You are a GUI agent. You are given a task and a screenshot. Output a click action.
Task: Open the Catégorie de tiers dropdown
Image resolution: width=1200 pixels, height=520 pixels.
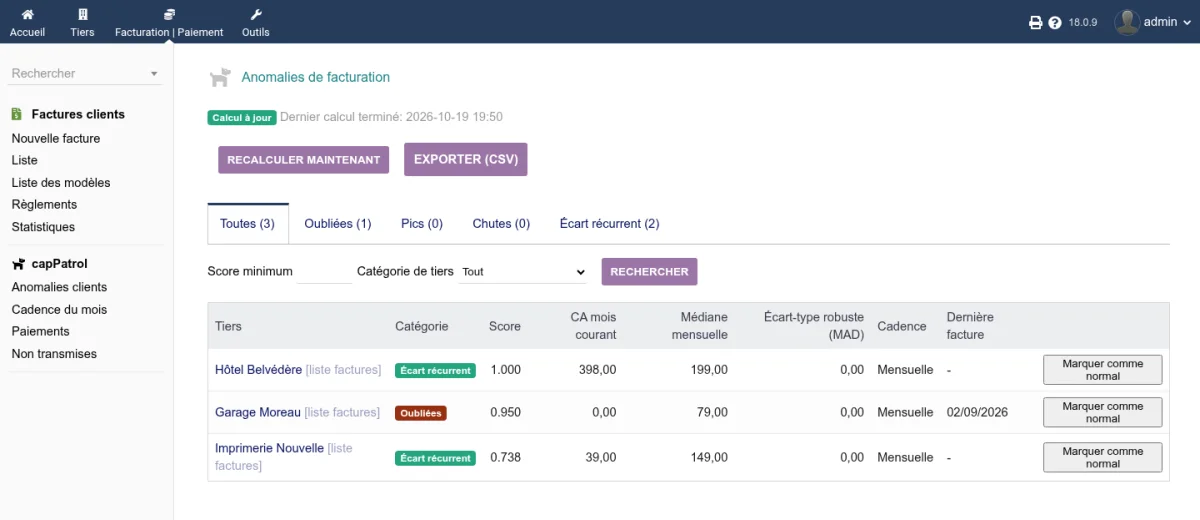tap(522, 271)
